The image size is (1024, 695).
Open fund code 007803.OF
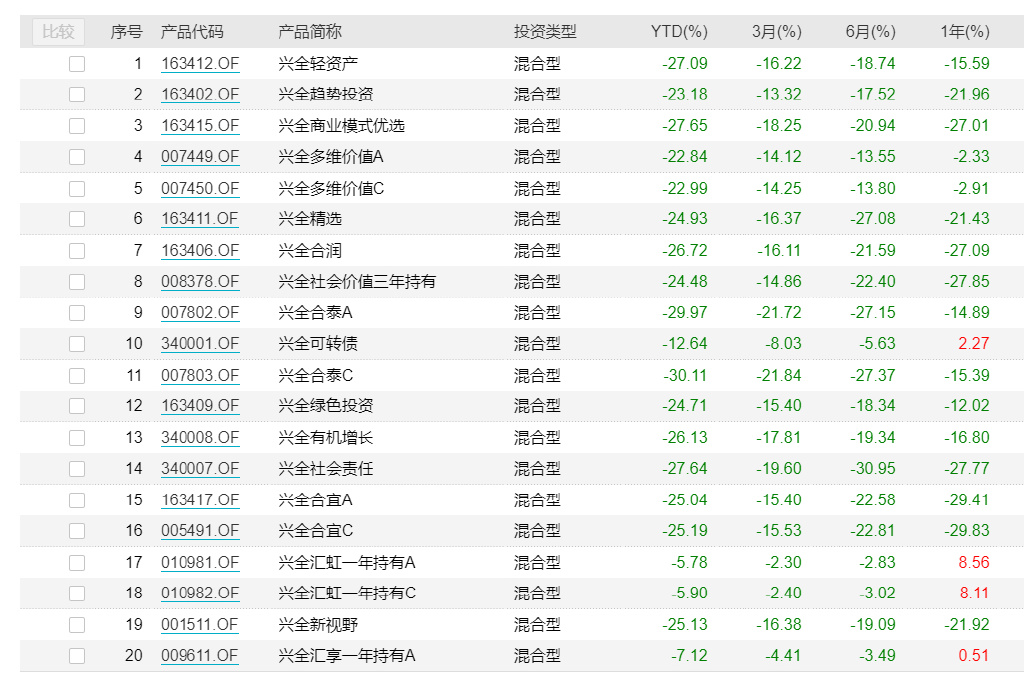(x=200, y=376)
